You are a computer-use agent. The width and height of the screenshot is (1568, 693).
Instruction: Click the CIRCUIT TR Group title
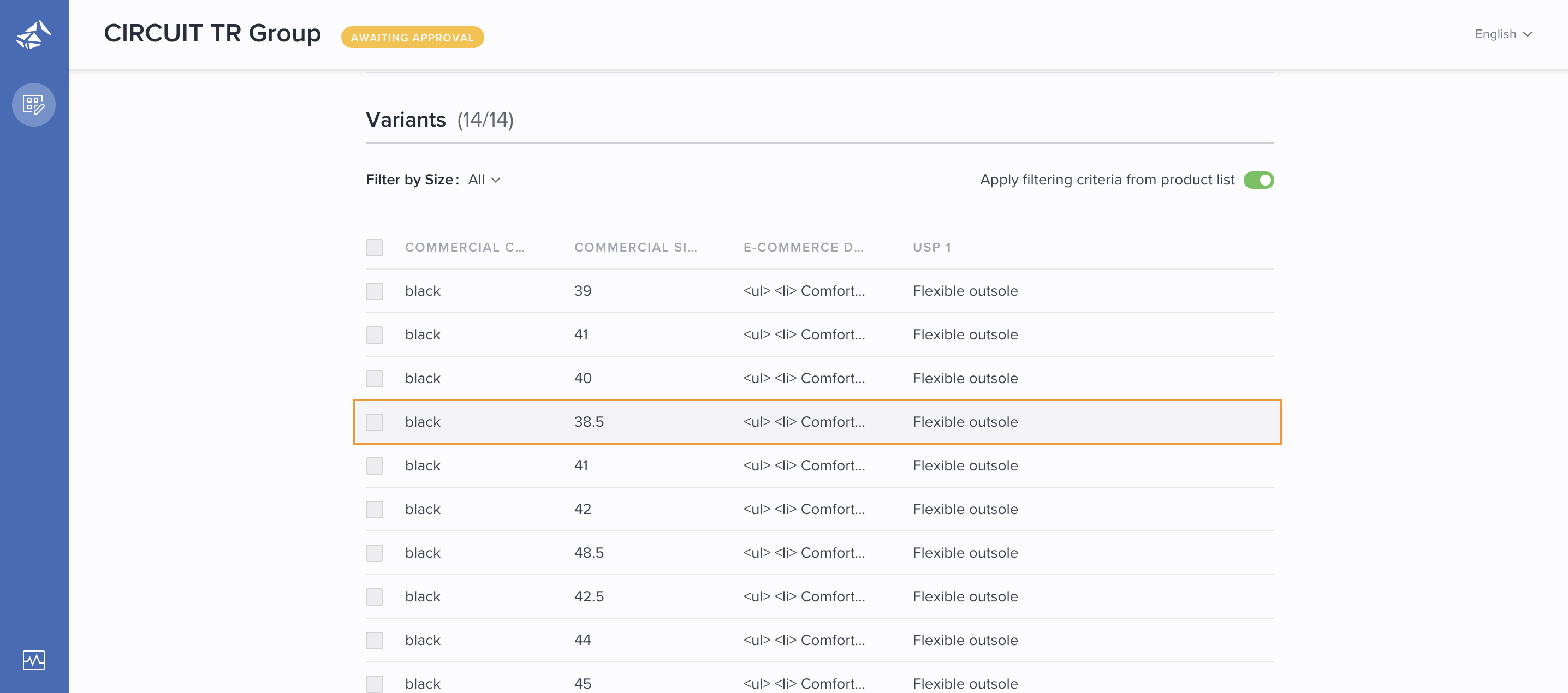212,33
